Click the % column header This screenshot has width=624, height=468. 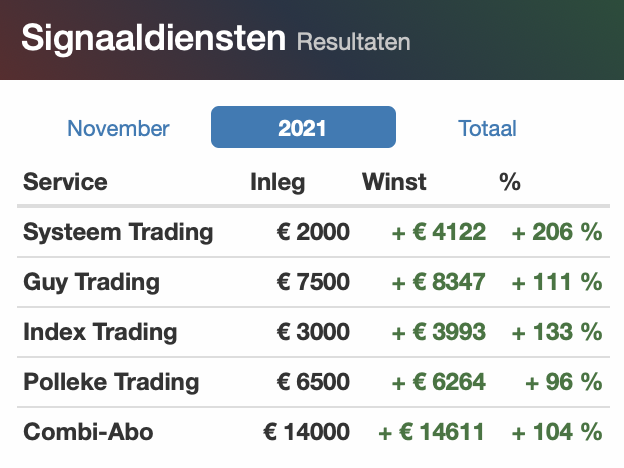[x=510, y=182]
